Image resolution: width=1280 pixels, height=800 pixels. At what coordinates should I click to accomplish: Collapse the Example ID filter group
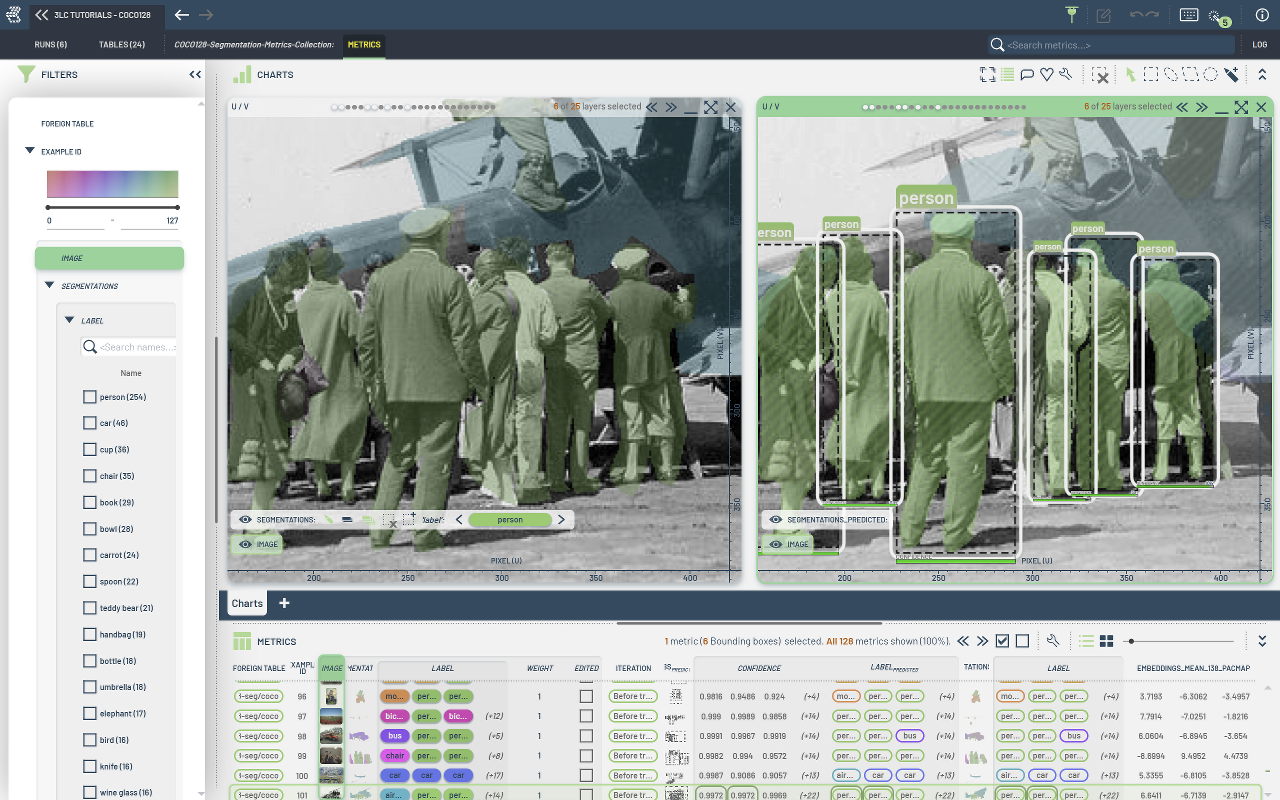pyautogui.click(x=30, y=151)
